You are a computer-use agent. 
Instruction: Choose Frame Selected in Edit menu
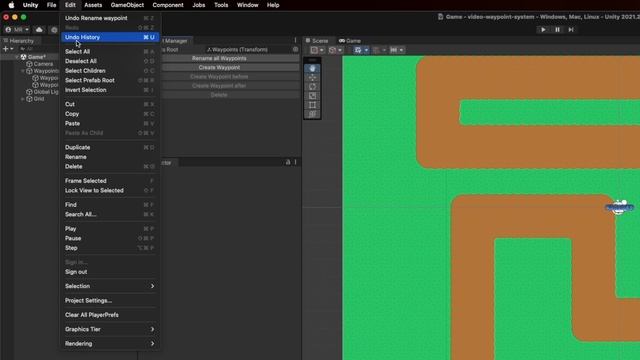110,181
